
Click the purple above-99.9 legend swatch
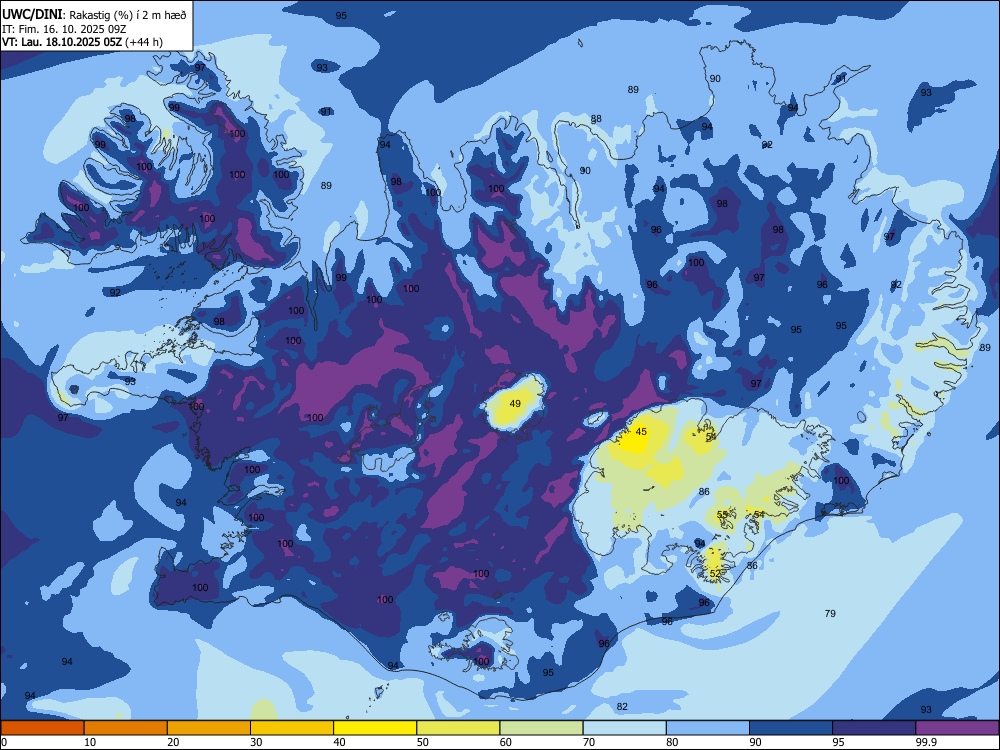point(957,728)
